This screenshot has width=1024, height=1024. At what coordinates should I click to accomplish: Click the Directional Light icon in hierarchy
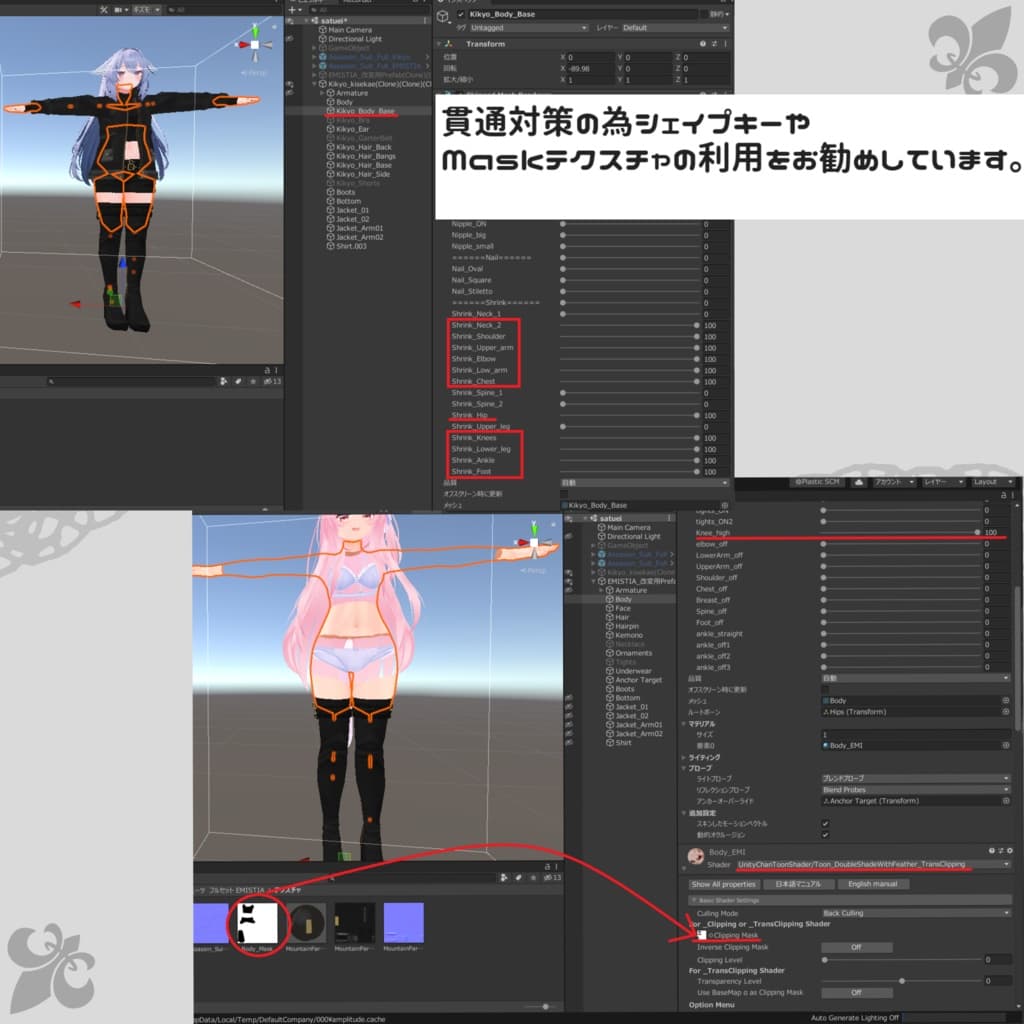pyautogui.click(x=322, y=38)
